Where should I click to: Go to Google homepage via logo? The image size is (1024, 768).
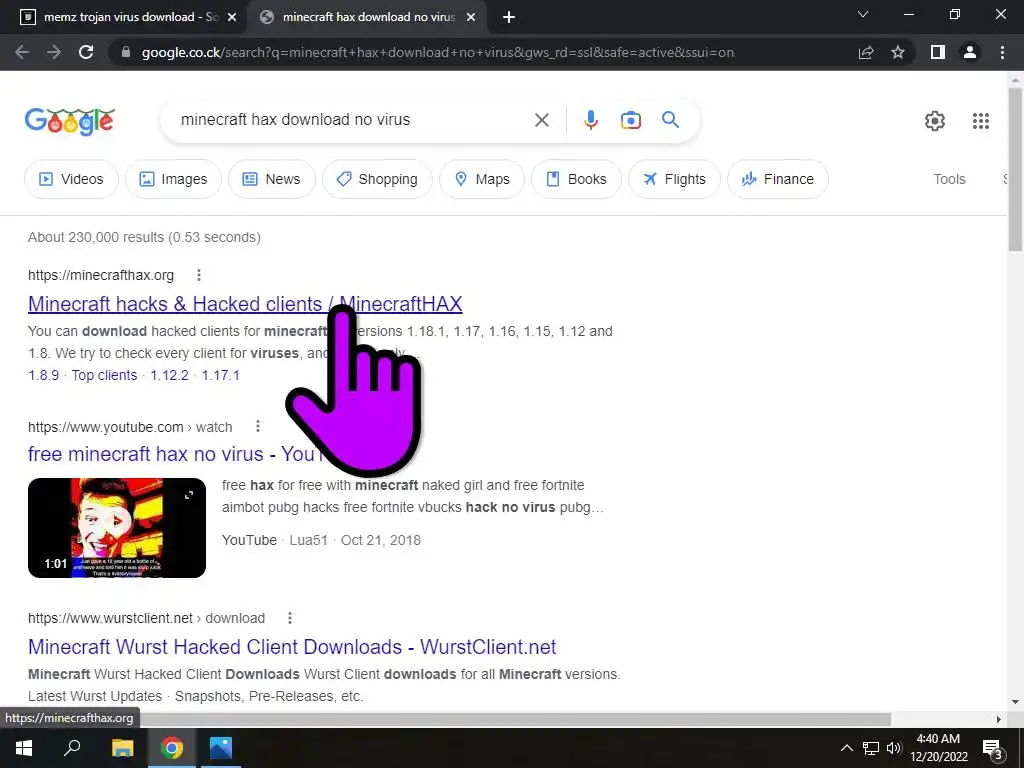(70, 121)
